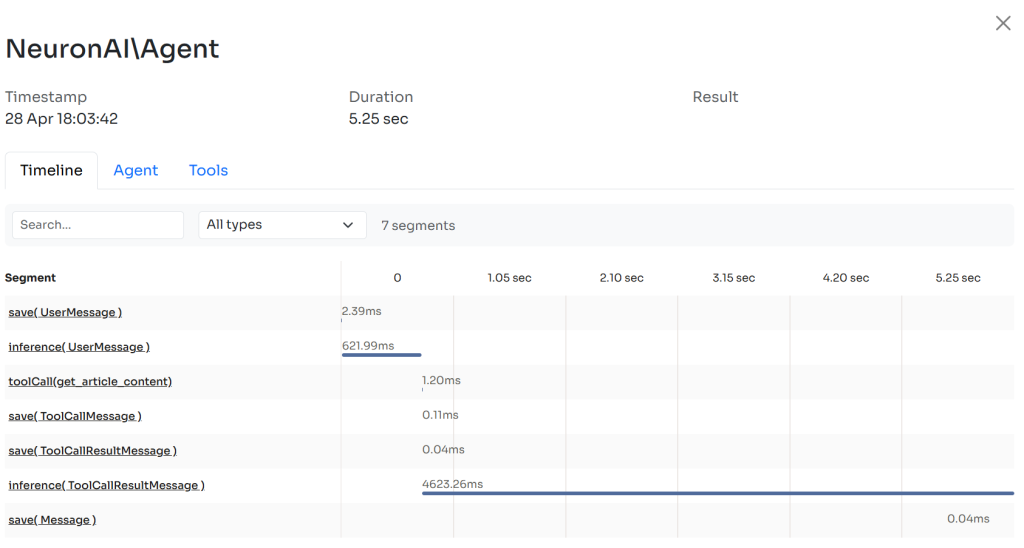Open the save( ToolCallMessage ) segment
The height and width of the screenshot is (548, 1024).
tap(75, 416)
